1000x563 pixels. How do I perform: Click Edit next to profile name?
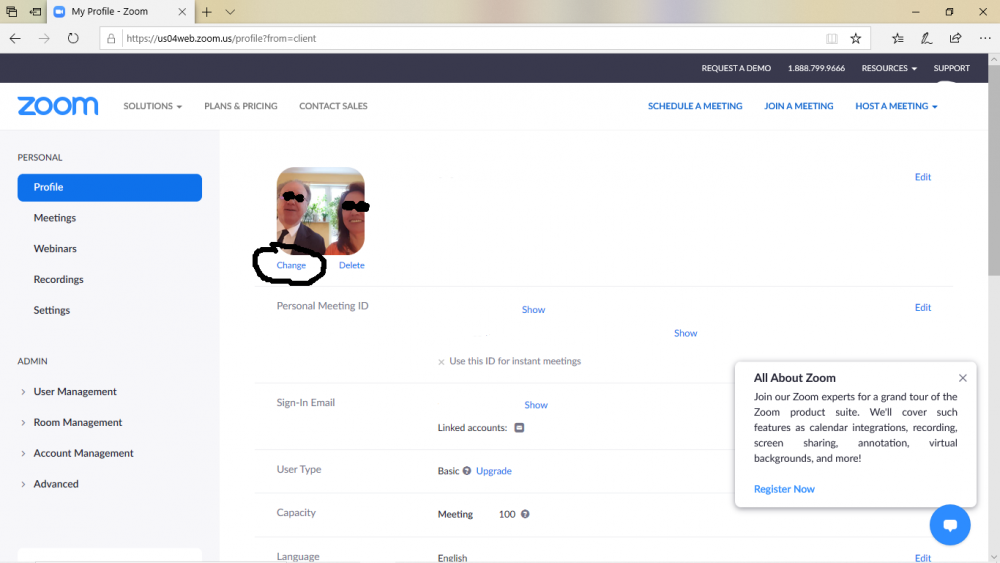tap(923, 177)
